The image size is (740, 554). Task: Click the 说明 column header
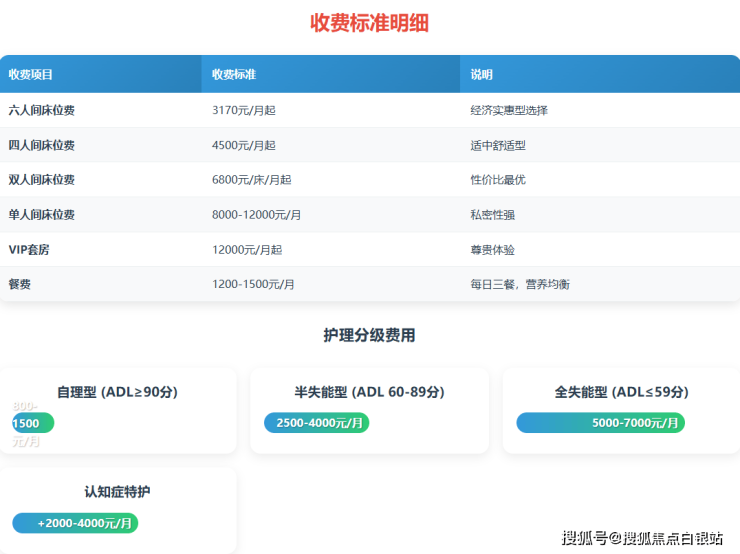click(x=482, y=75)
